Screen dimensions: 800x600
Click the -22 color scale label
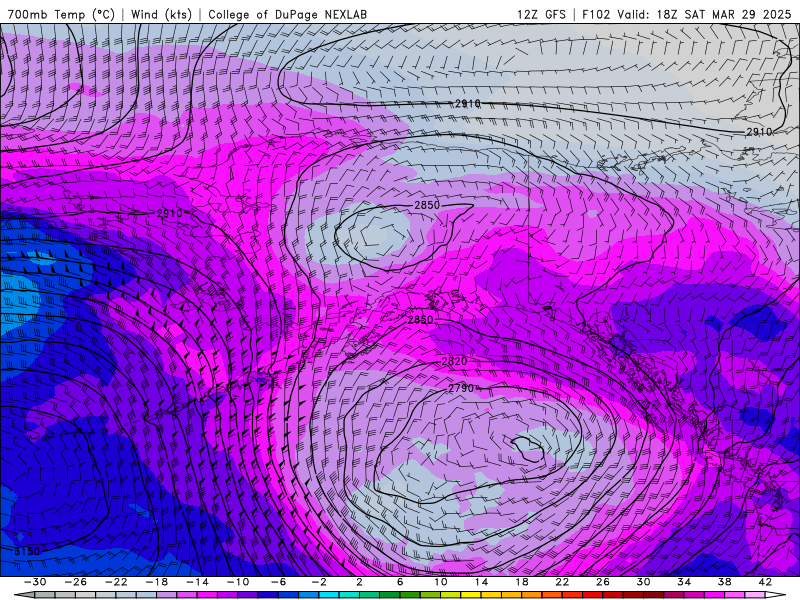[x=116, y=582]
